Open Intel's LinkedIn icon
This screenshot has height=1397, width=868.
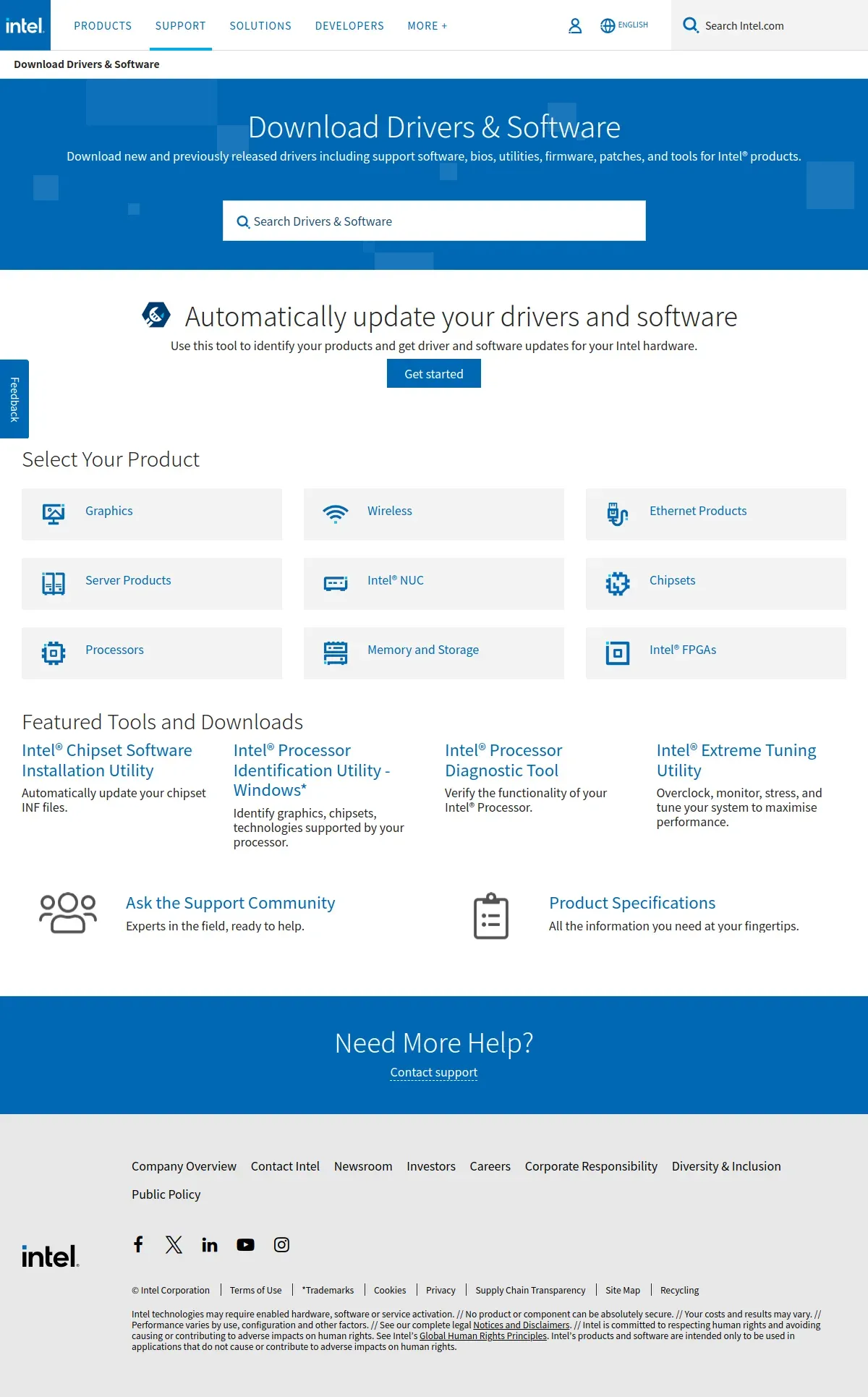pos(210,1244)
